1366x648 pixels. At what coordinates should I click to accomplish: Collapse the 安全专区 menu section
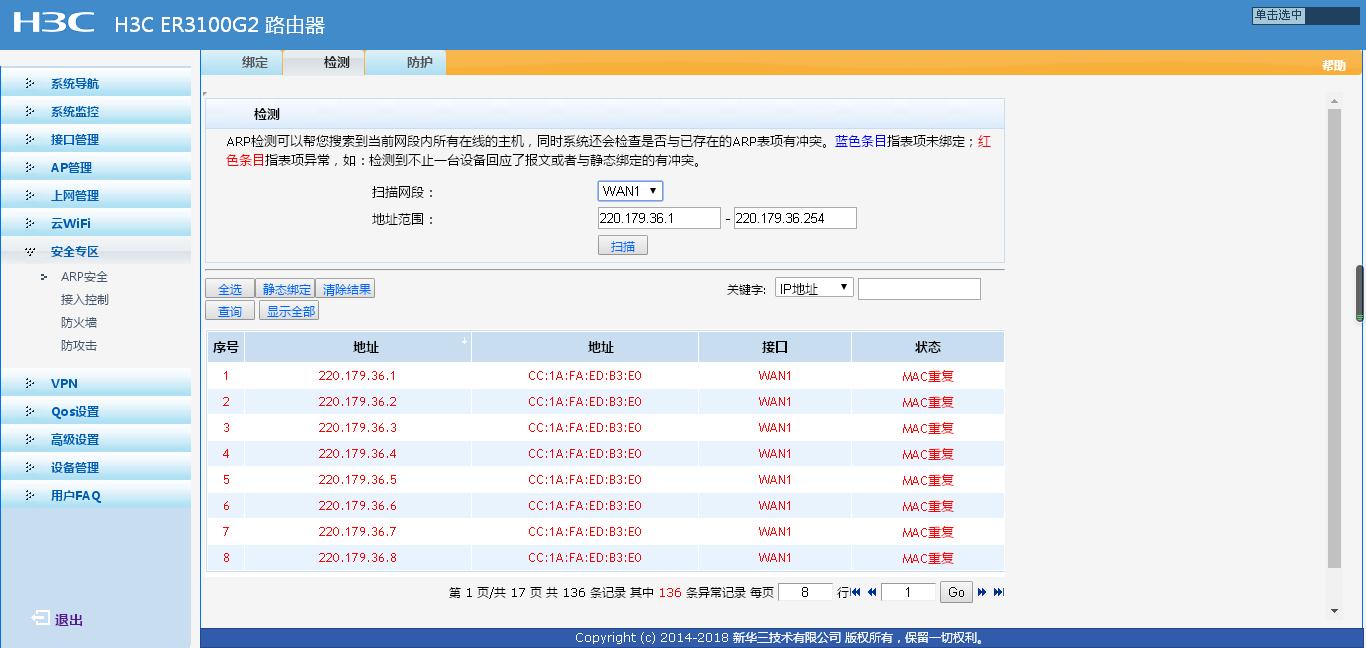coord(74,252)
